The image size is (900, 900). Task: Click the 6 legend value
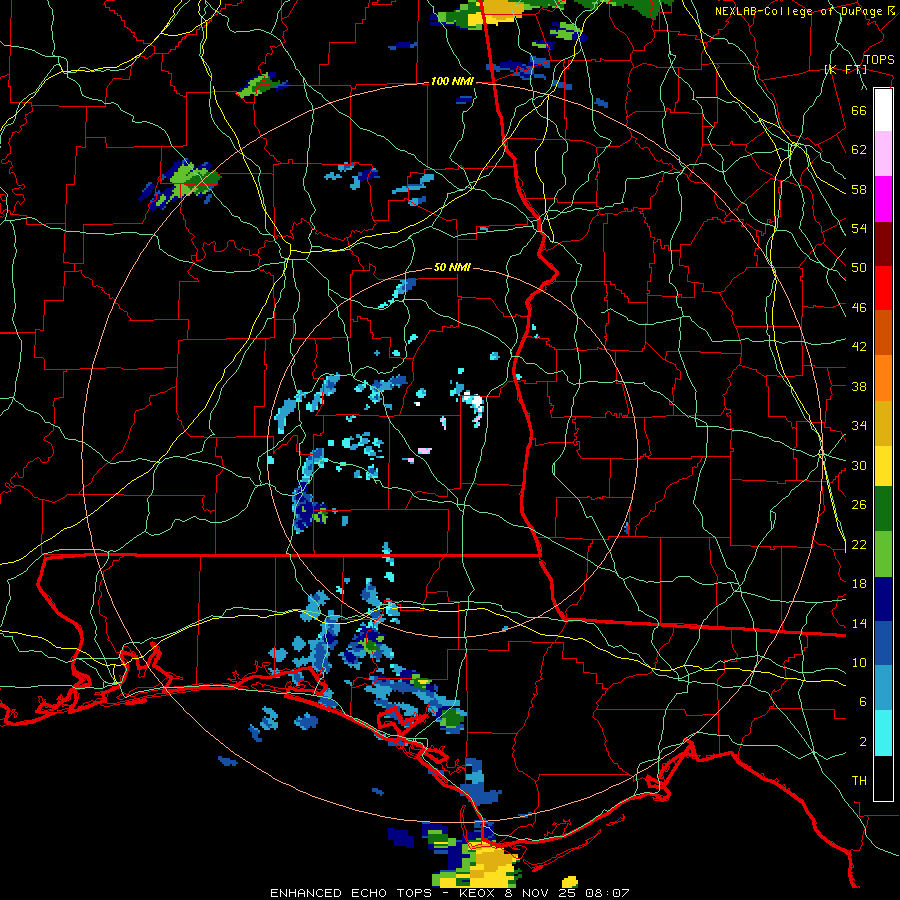(x=863, y=702)
